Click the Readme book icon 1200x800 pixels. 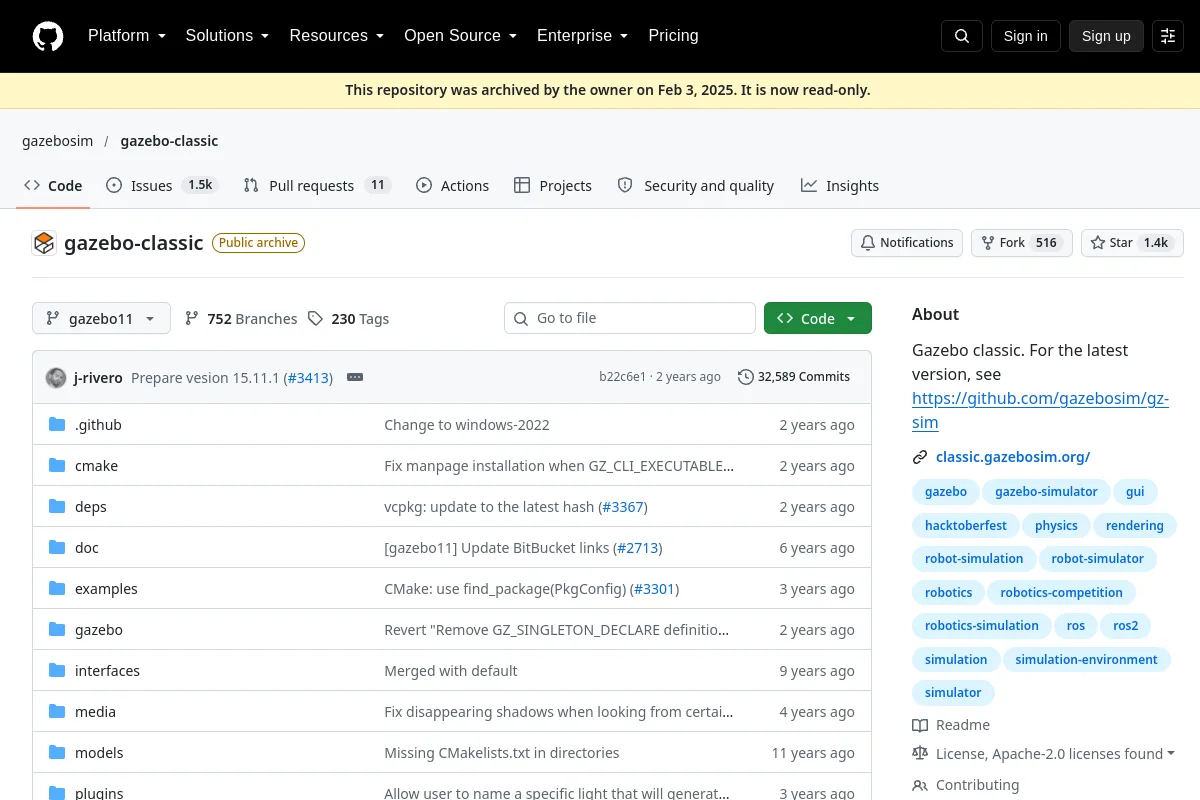[920, 725]
